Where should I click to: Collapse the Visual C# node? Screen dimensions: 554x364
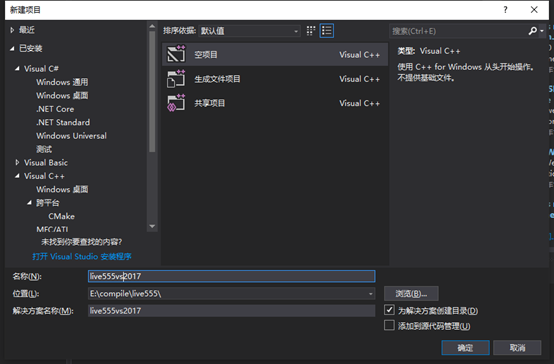click(x=17, y=69)
